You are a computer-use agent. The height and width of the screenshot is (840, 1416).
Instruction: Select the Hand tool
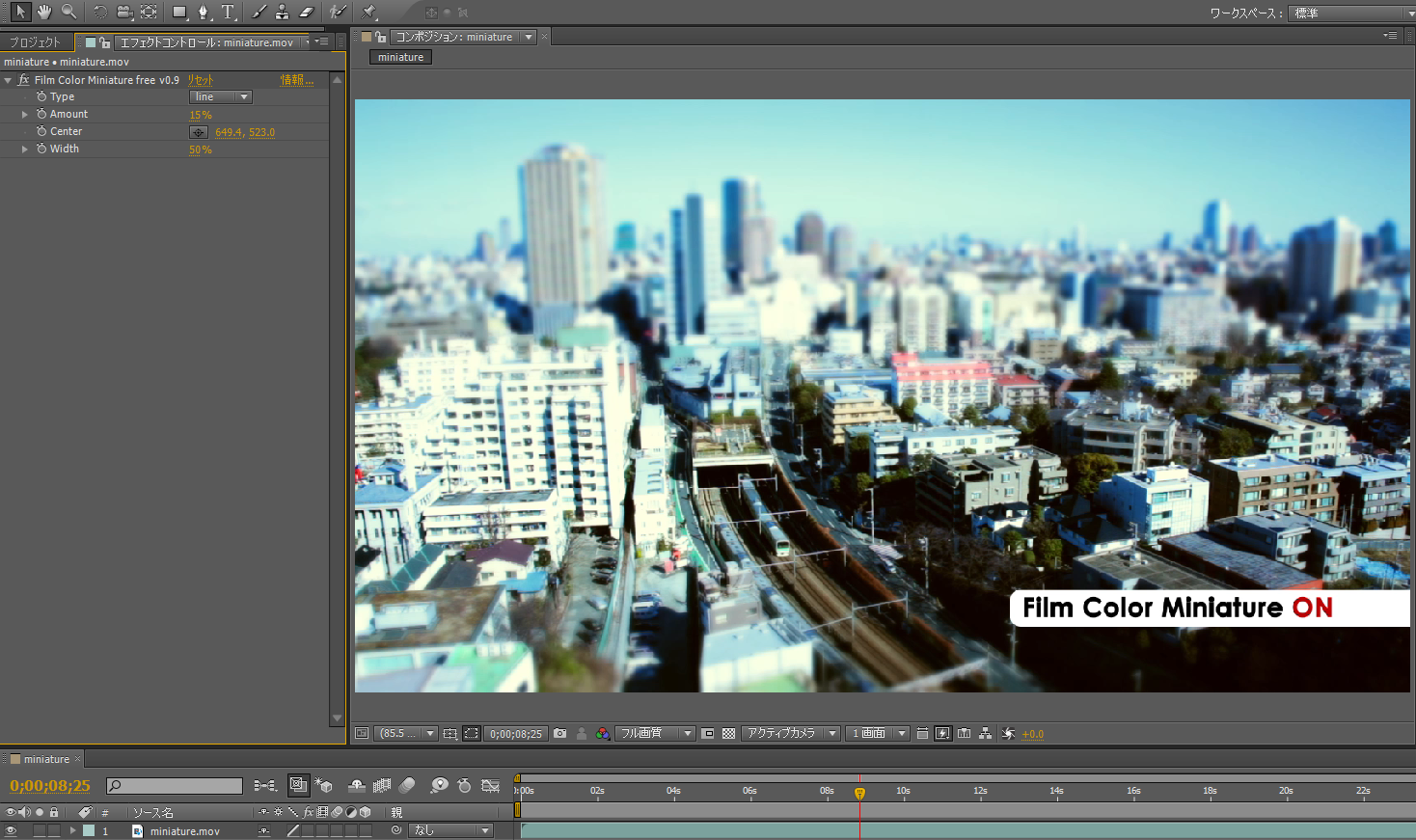(44, 12)
